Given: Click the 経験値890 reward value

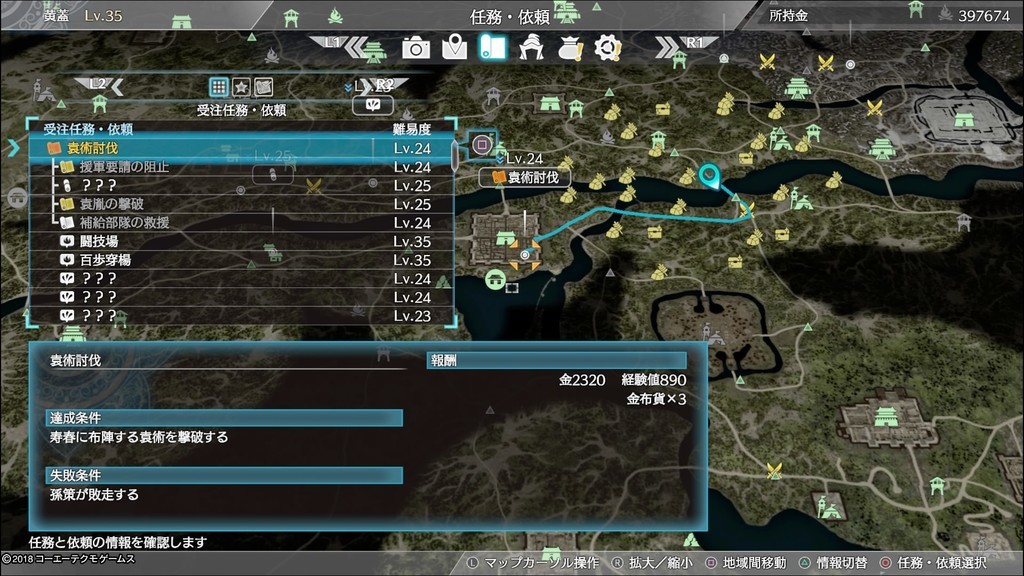Looking at the screenshot, I should 654,380.
